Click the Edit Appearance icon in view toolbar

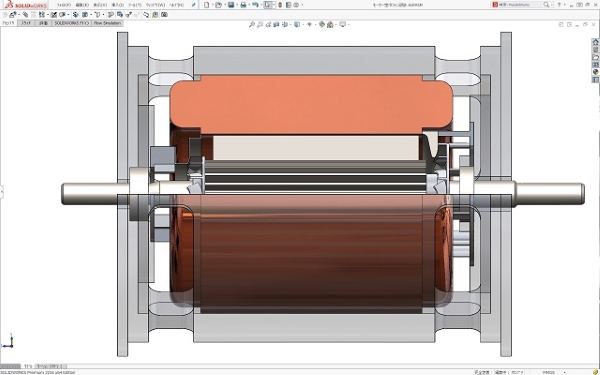pos(322,24)
